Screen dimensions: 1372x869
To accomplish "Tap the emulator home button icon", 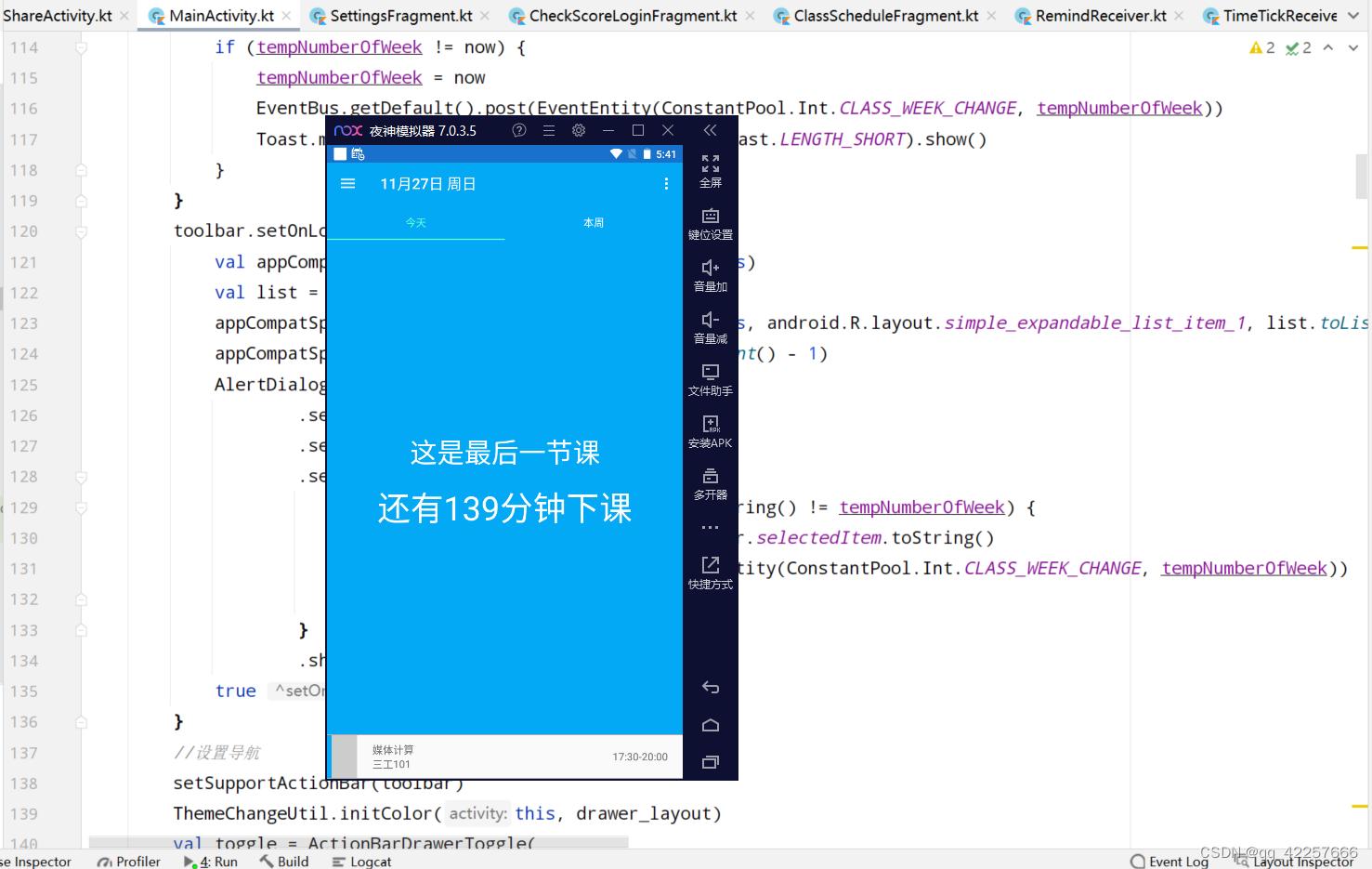I will 711,725.
